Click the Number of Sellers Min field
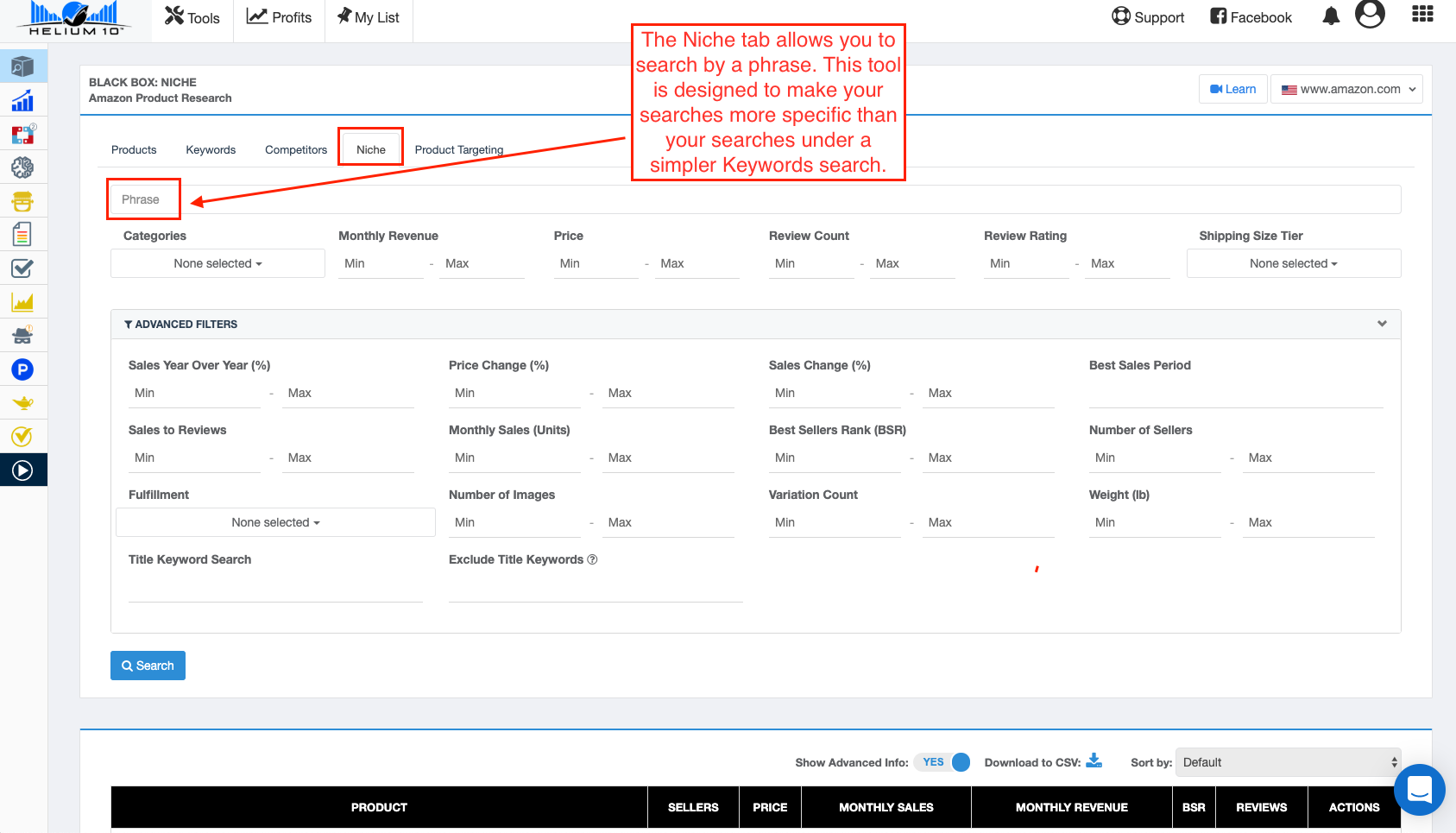Viewport: 1456px width, 833px height. 1155,458
